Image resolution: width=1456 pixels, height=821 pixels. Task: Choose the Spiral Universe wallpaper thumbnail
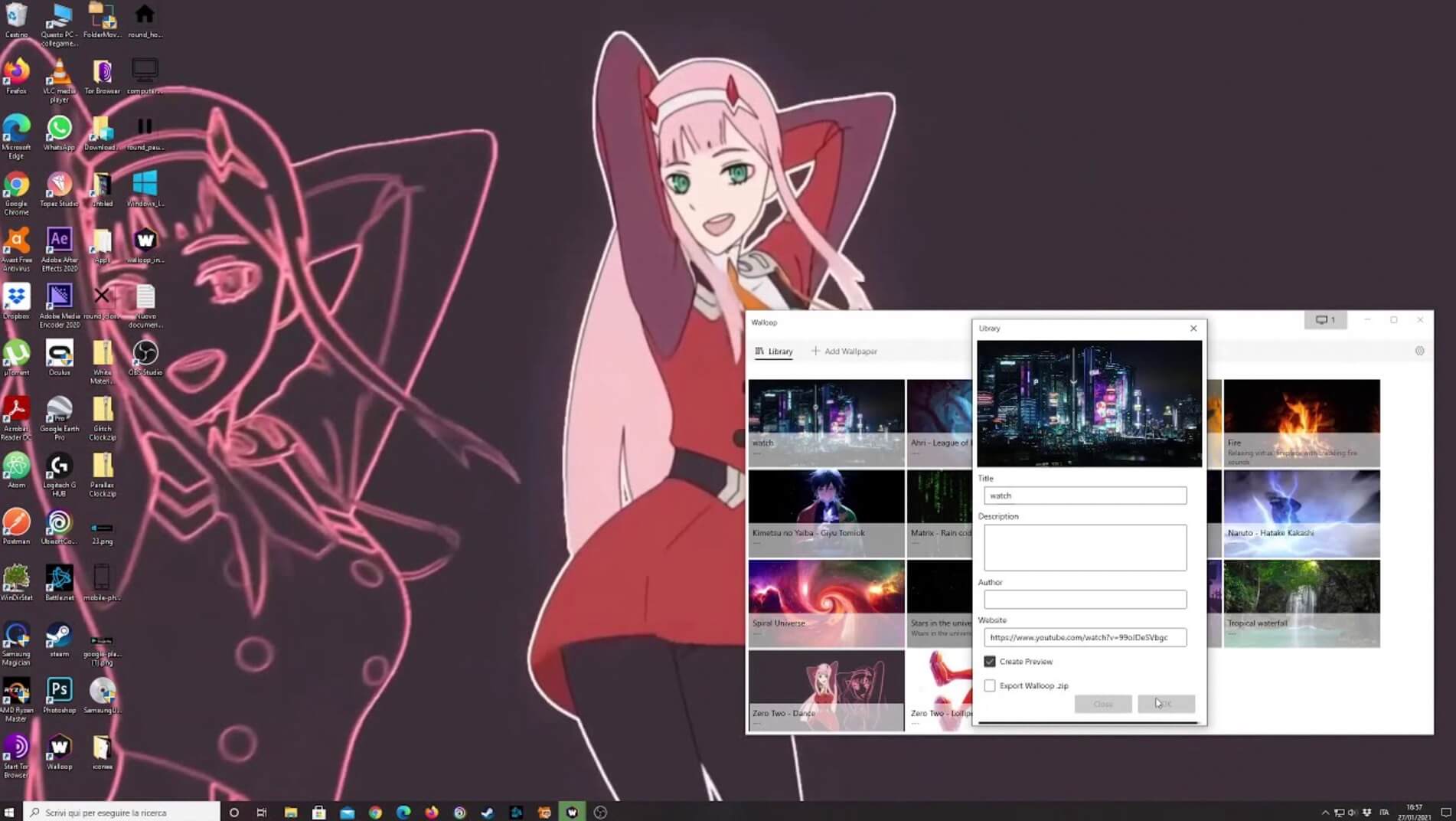(826, 603)
